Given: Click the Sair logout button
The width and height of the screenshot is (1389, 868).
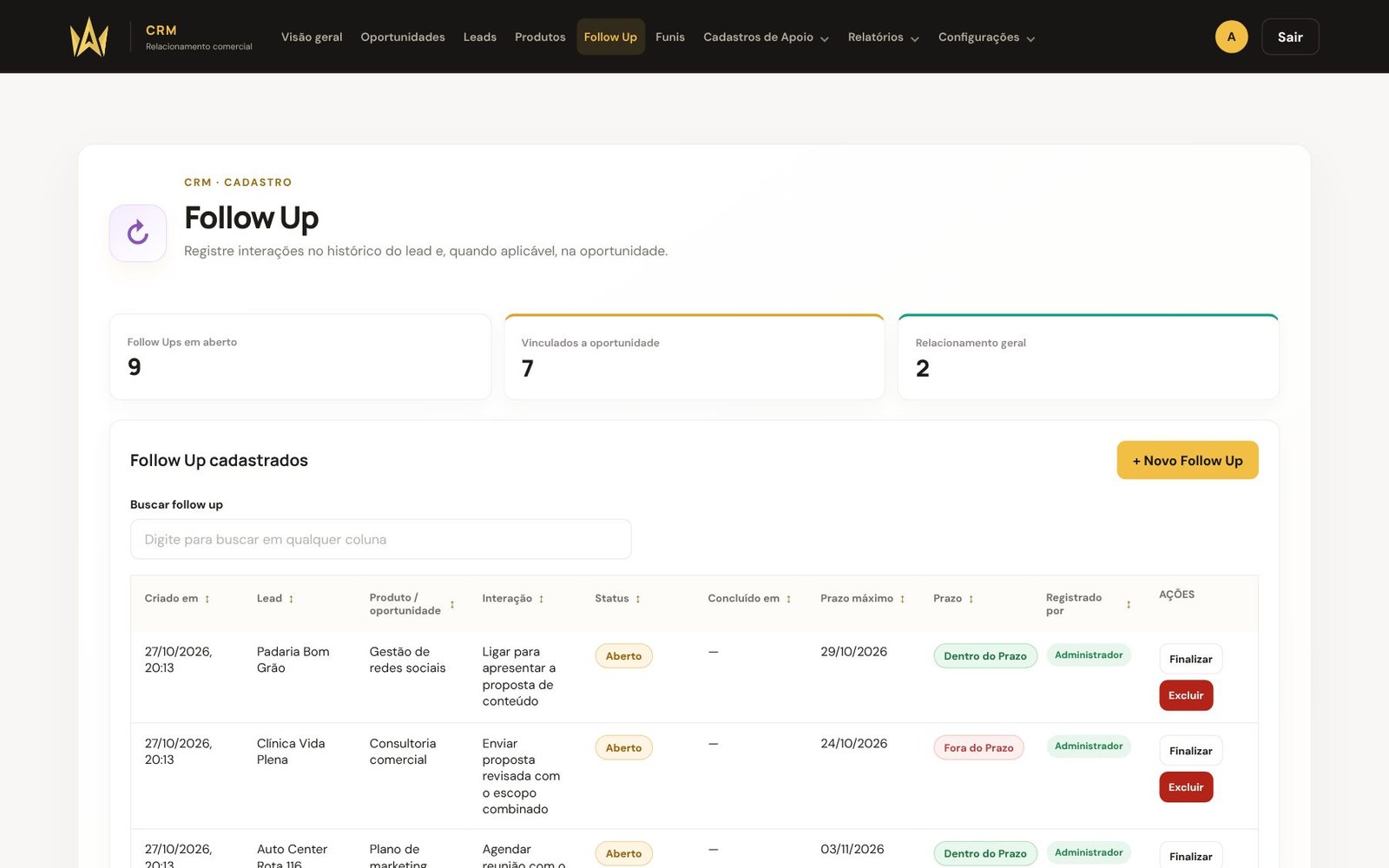Looking at the screenshot, I should [x=1290, y=36].
